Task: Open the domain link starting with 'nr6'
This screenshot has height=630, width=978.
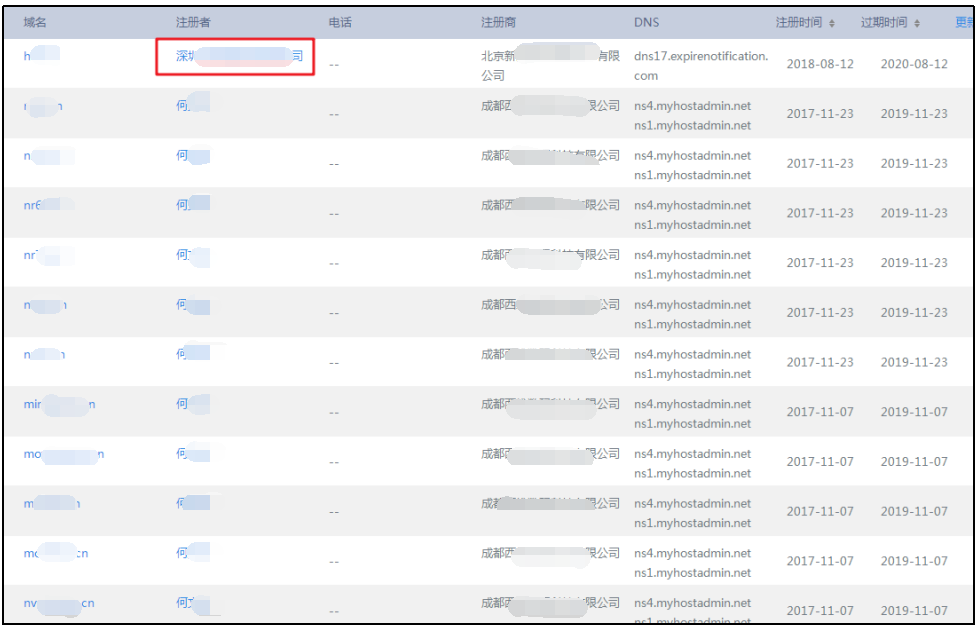Action: pos(49,205)
